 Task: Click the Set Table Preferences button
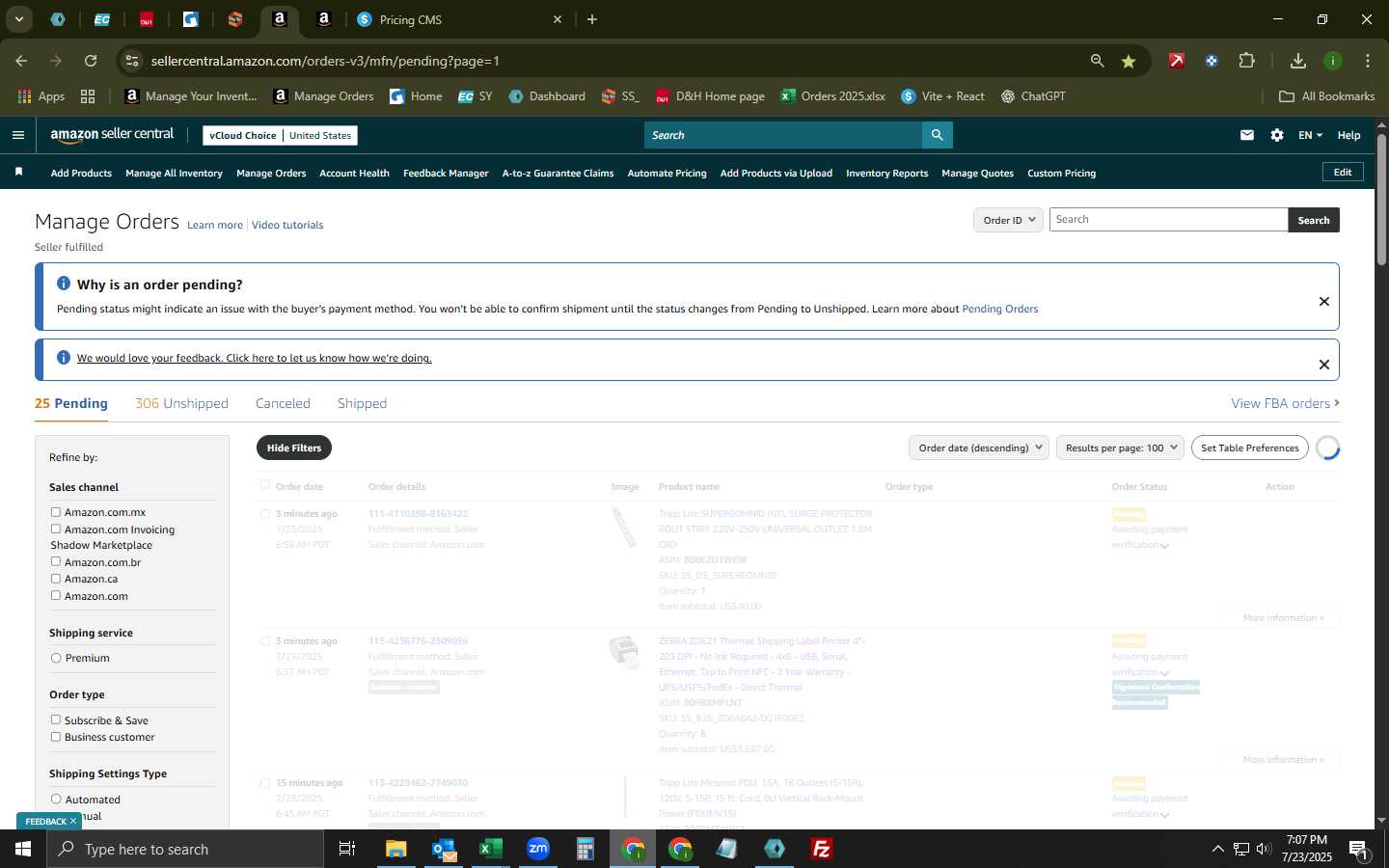coord(1250,448)
